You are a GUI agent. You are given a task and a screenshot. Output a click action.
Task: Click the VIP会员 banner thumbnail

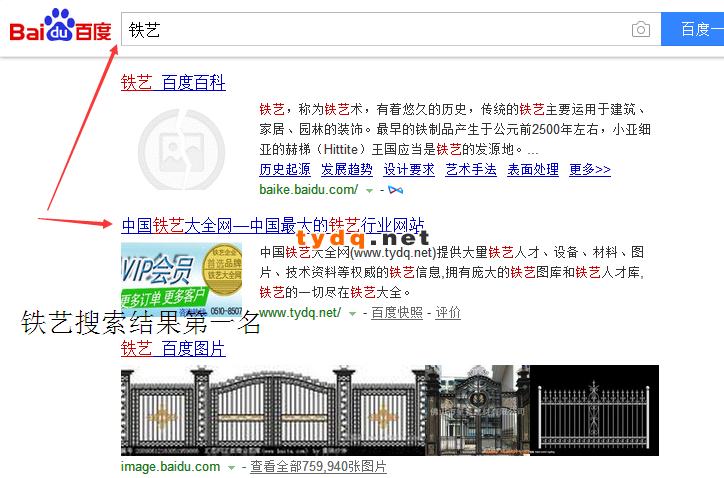point(181,281)
